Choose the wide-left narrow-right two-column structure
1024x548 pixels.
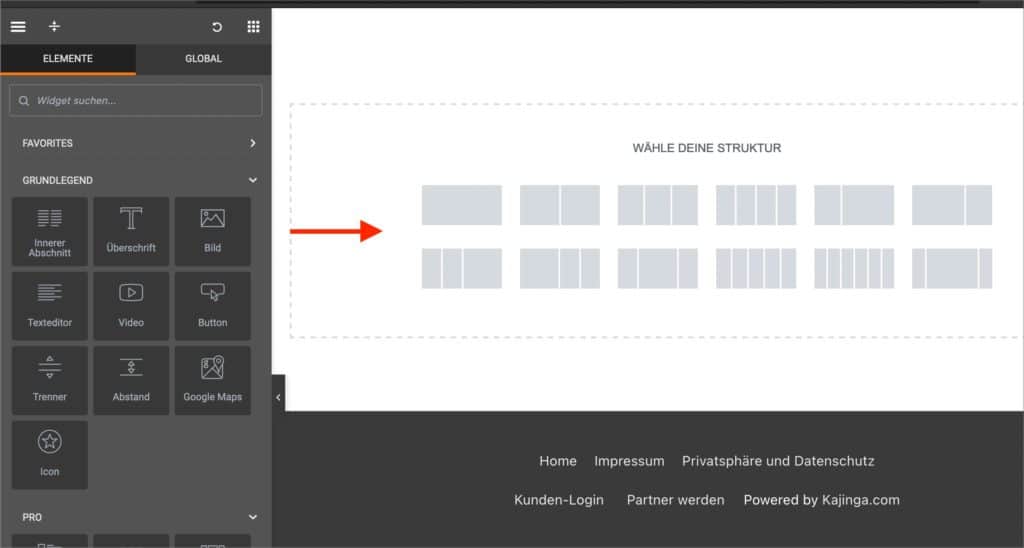952,205
